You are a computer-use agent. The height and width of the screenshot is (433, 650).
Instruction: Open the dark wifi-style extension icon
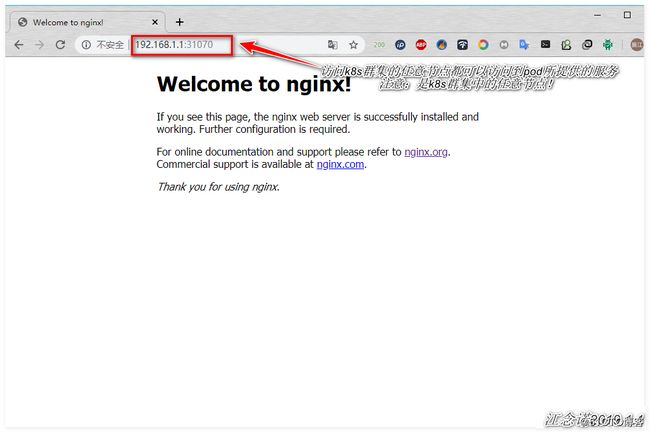[x=463, y=45]
